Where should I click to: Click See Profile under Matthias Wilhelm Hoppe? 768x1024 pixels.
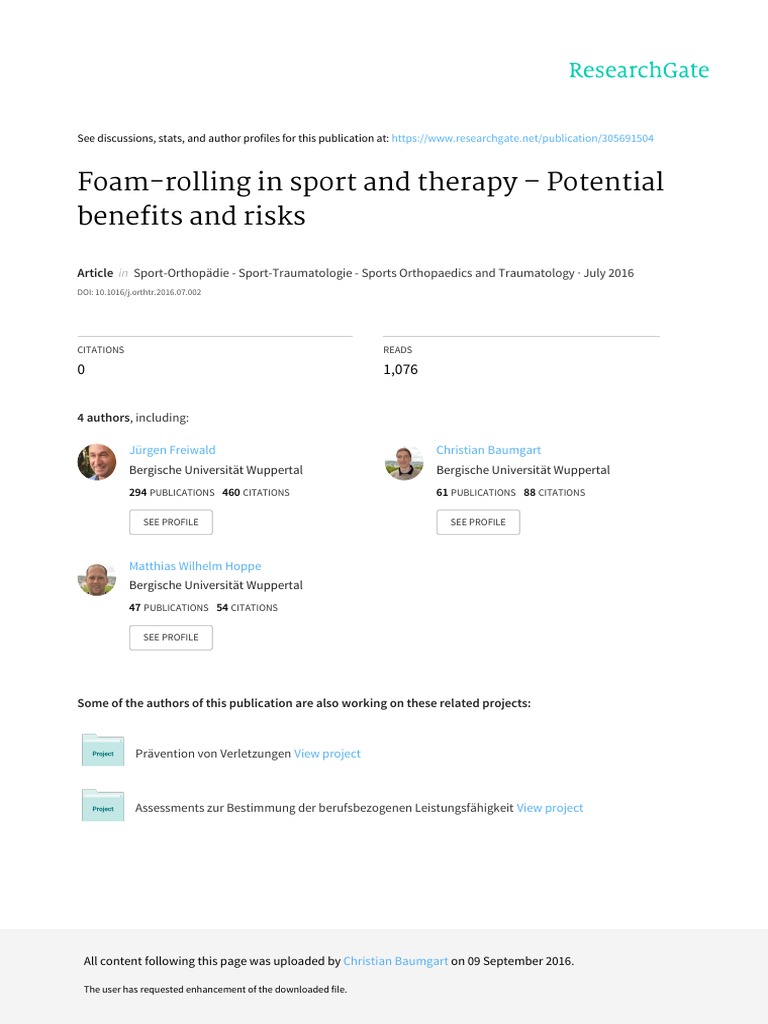coord(171,637)
